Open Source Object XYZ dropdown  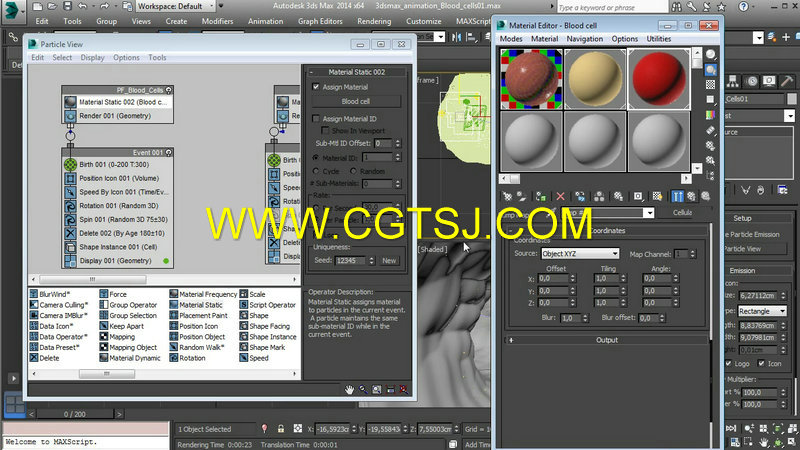[x=580, y=254]
